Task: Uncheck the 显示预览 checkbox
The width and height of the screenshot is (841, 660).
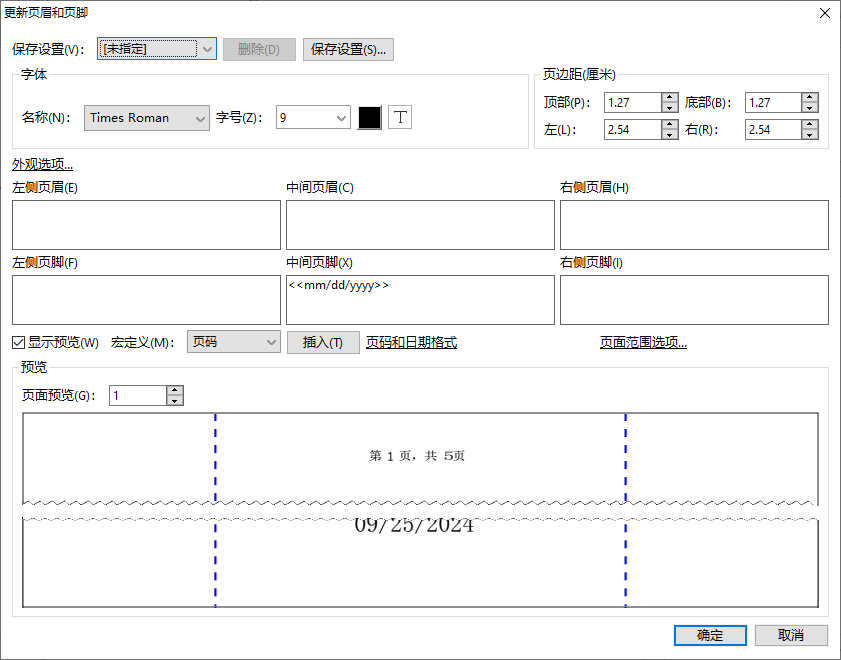Action: 19,342
